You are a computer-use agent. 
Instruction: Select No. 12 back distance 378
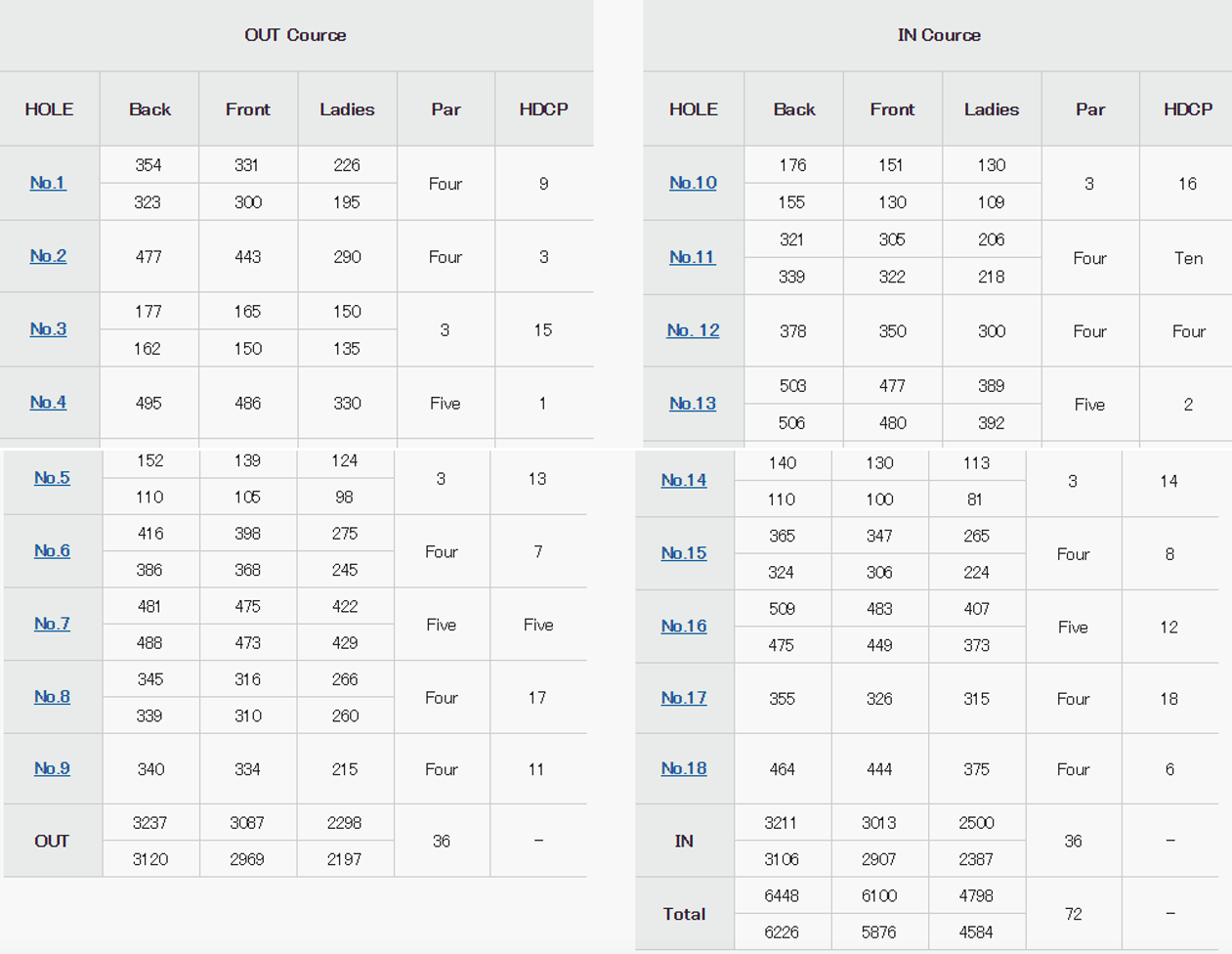[x=793, y=331]
